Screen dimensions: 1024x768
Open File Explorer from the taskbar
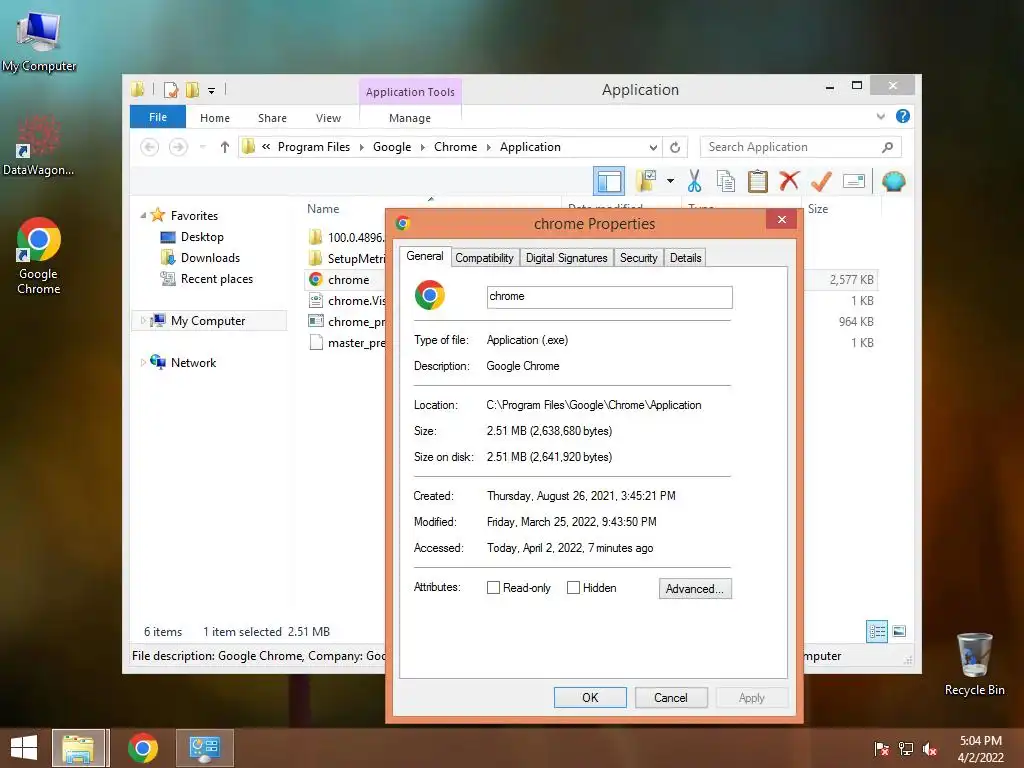(x=78, y=748)
